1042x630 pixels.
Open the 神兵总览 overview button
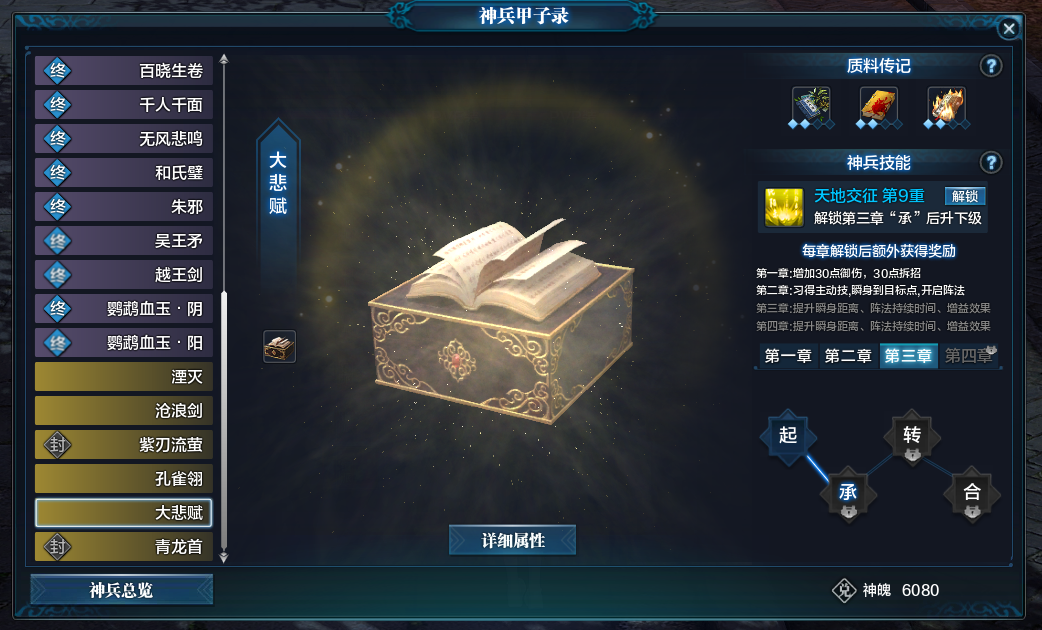tap(122, 590)
